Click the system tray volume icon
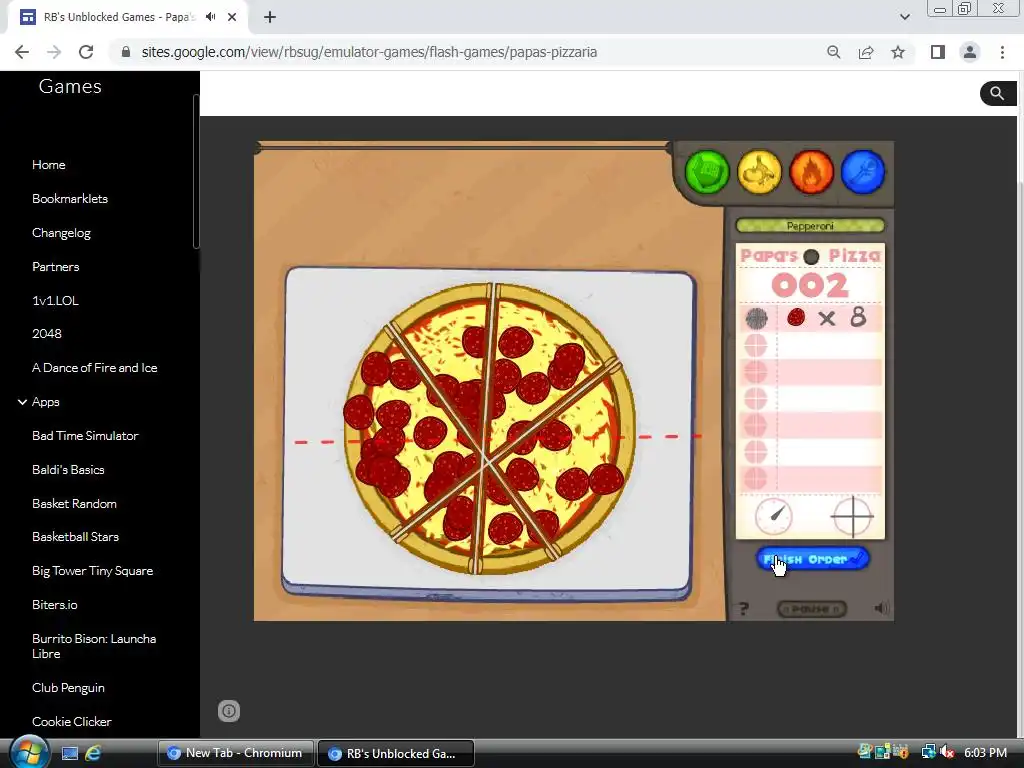Screen dimensions: 1024x768 coord(947,753)
